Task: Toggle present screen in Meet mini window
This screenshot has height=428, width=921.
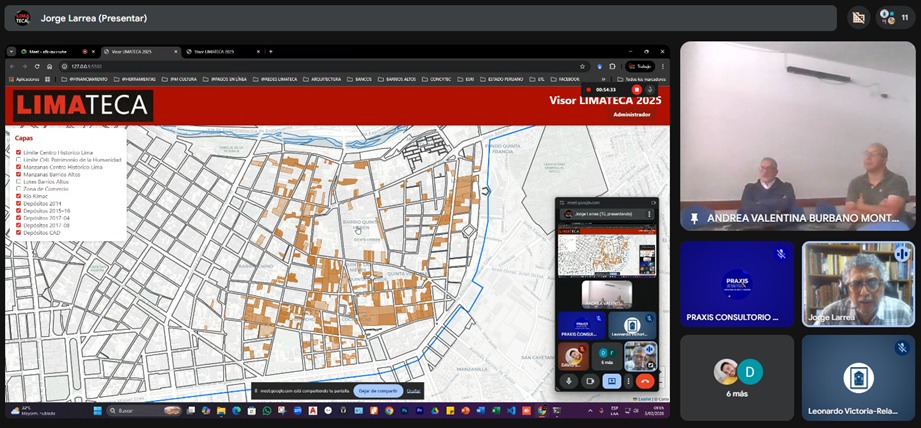Action: tap(611, 381)
